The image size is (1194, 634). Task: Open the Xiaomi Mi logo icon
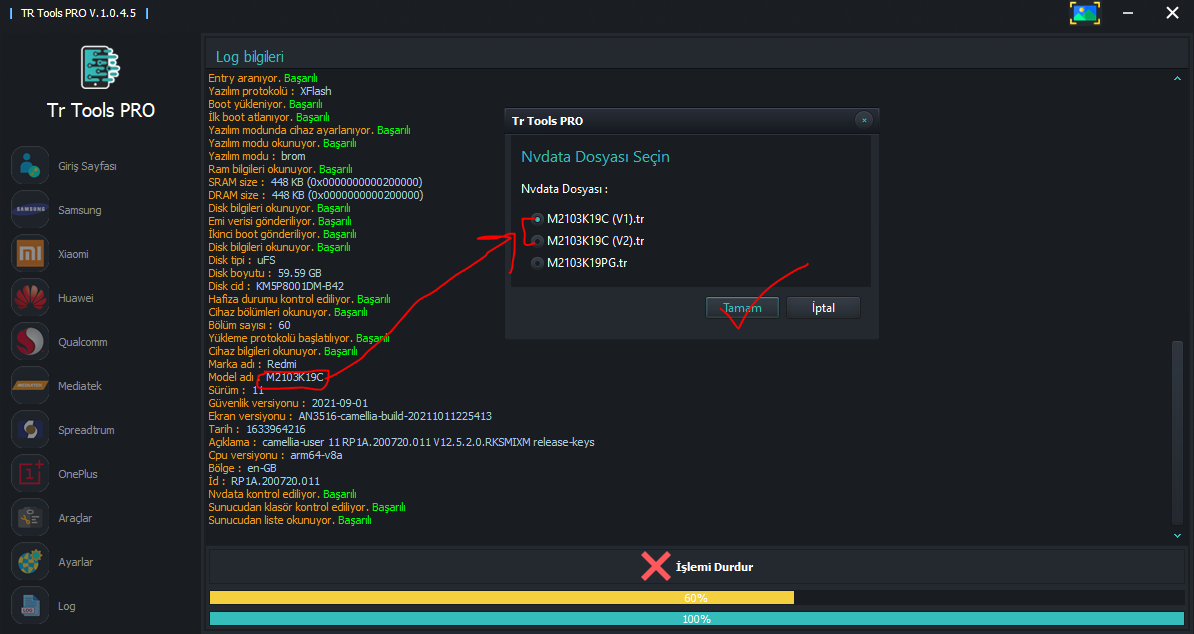click(x=30, y=253)
